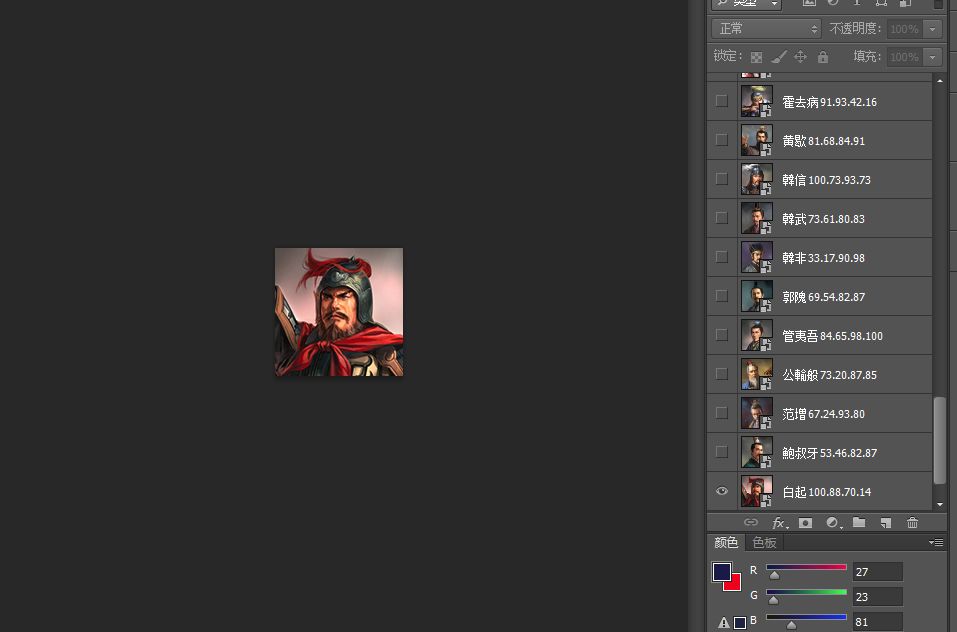Select layer name 白起 100.88.70.14

(826, 492)
